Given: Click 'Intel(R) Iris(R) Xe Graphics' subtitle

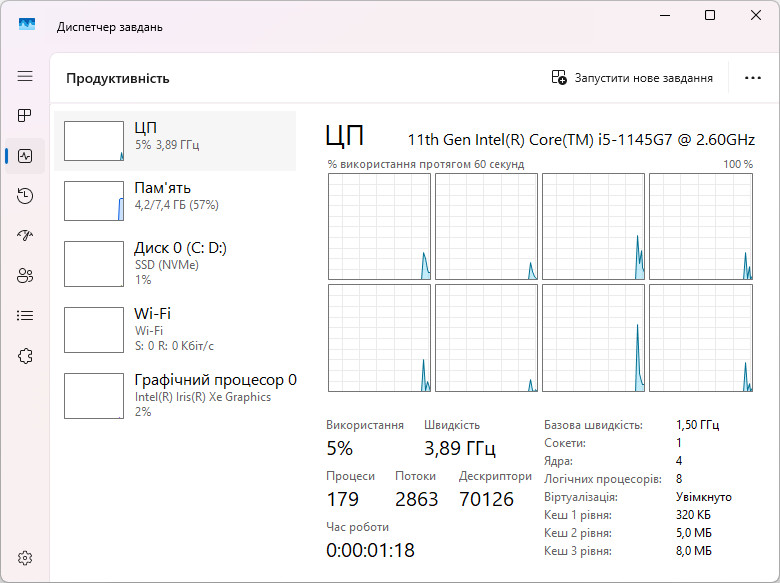Looking at the screenshot, I should click(x=203, y=397).
